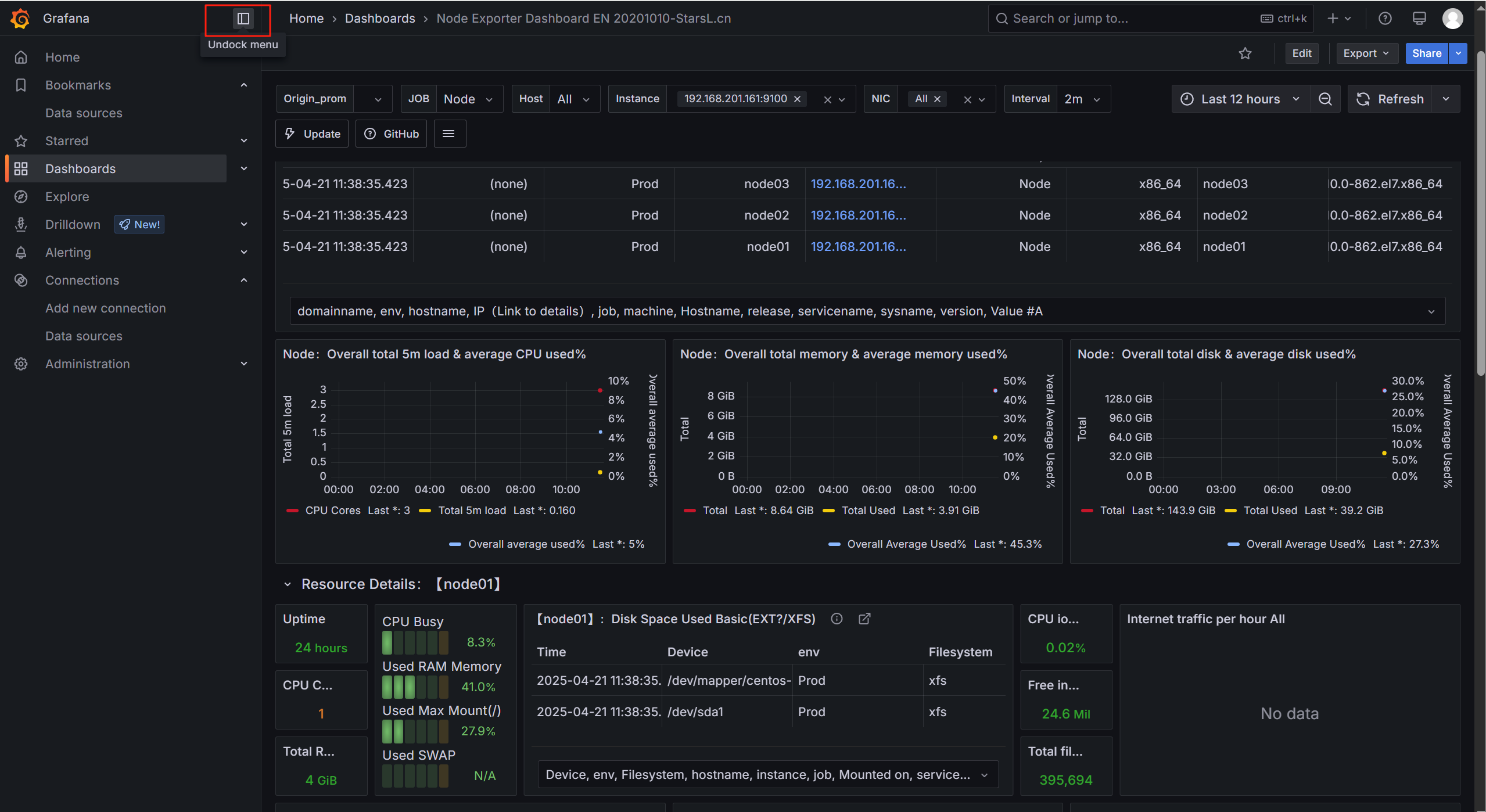The height and width of the screenshot is (812, 1486).
Task: Expand the Administration sidebar section
Action: pos(244,364)
